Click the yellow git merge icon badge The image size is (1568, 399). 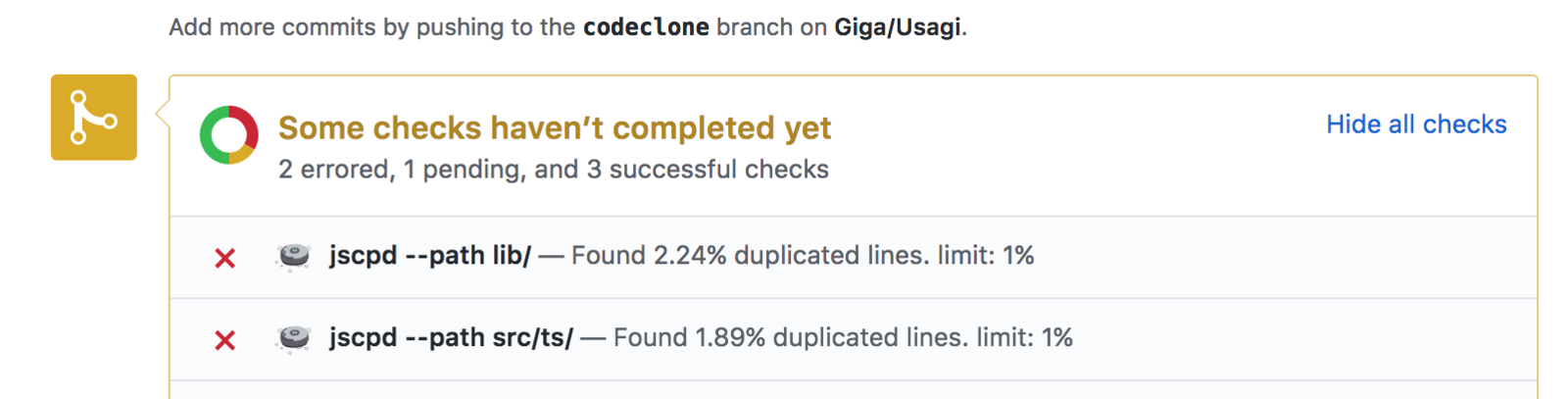pyautogui.click(x=93, y=118)
